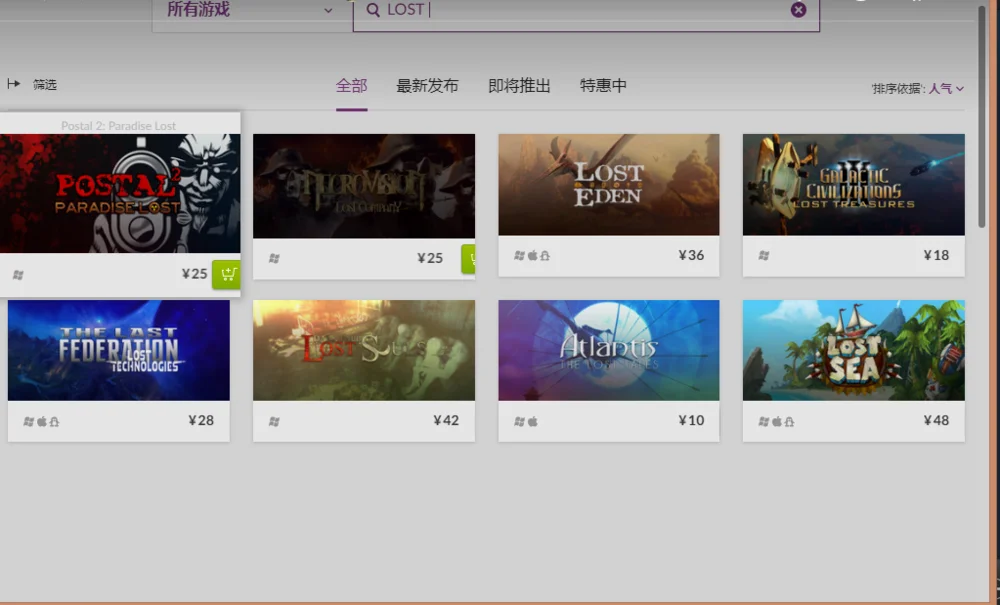Image resolution: width=1000 pixels, height=605 pixels.
Task: Click the ¥48 price on Lost Sea
Action: 936,420
